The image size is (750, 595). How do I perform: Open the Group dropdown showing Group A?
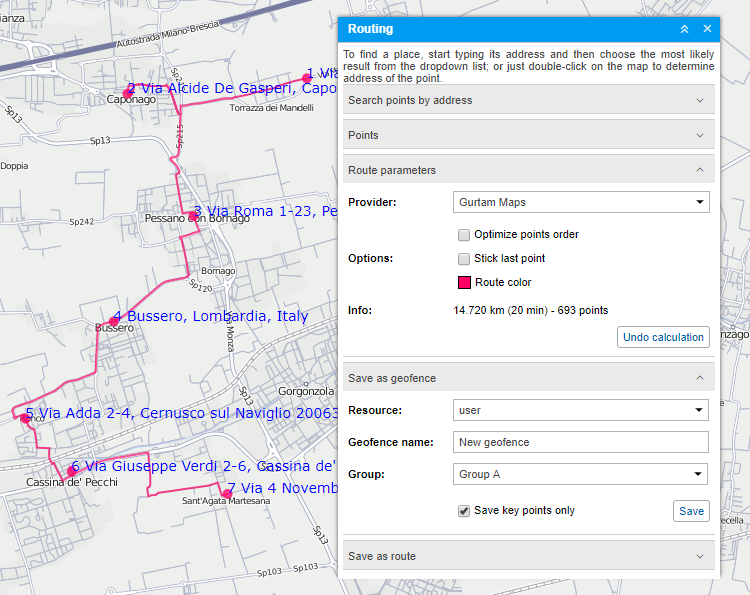(x=581, y=474)
